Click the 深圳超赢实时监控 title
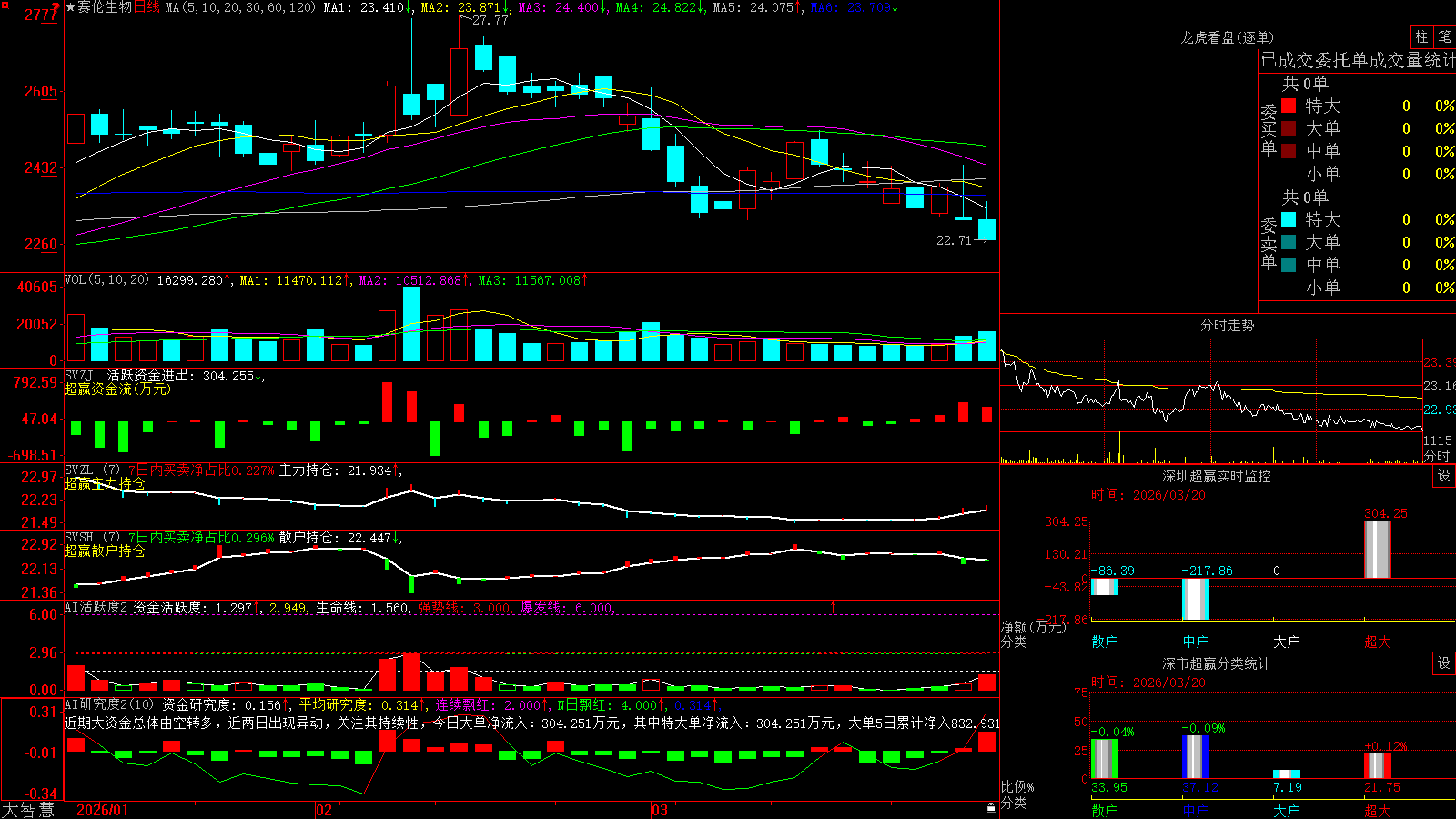 [1216, 476]
